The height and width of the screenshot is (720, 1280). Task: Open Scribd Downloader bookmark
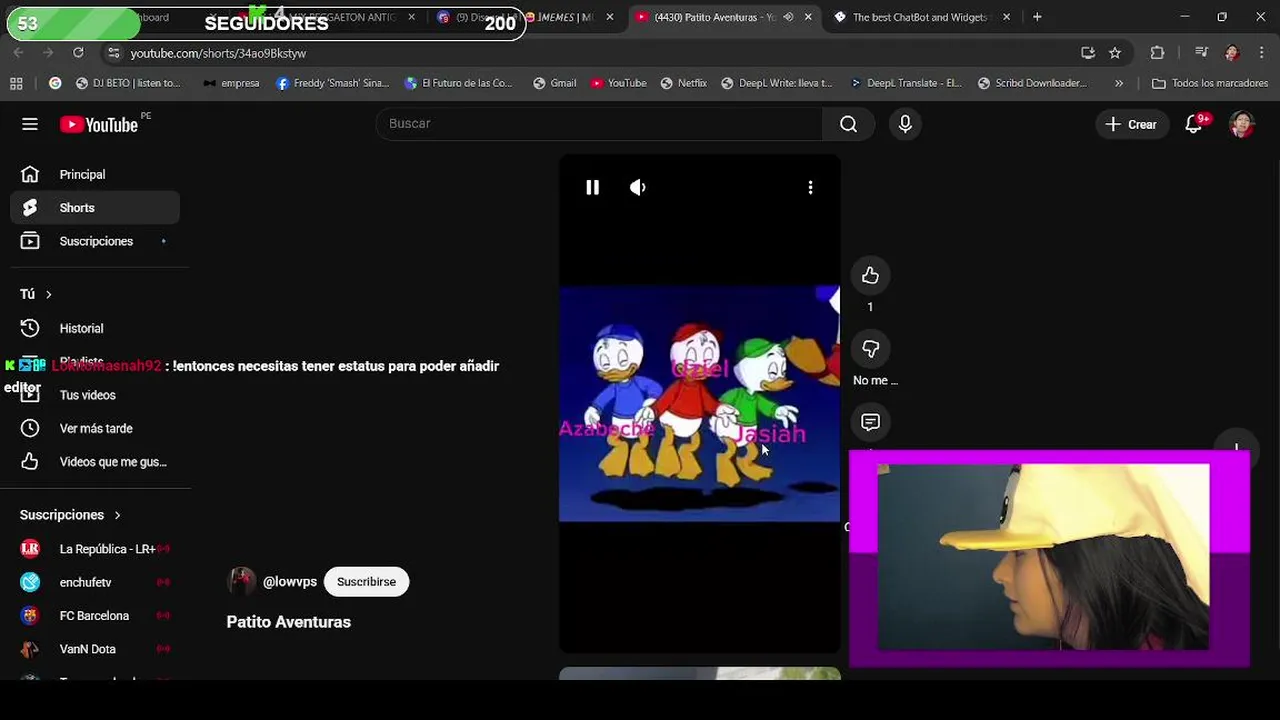pyautogui.click(x=1032, y=83)
